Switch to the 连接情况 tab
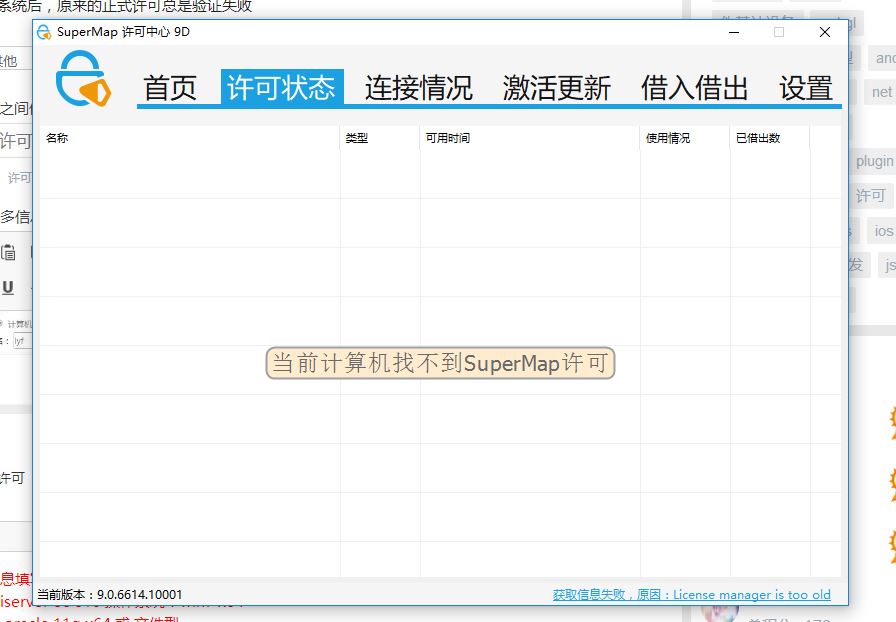This screenshot has height=622, width=896. (419, 87)
